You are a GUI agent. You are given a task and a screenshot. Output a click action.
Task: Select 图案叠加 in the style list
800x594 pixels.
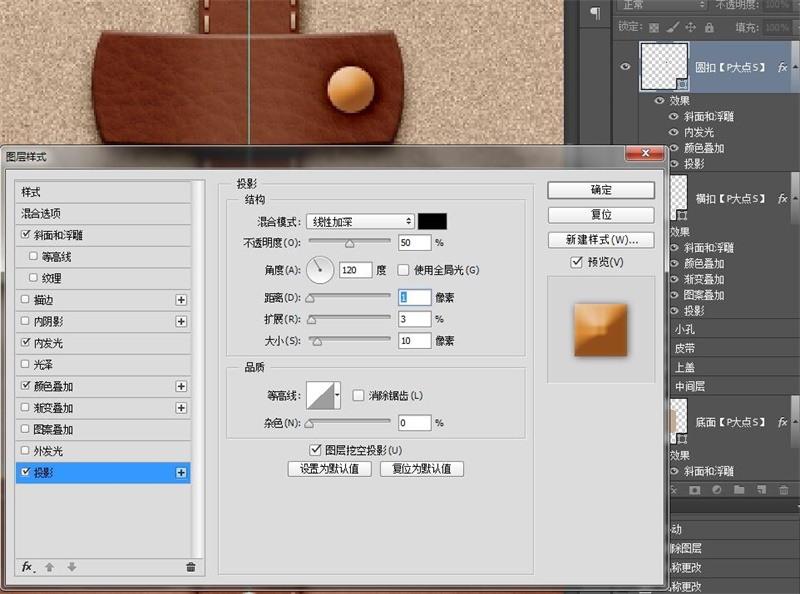[x=104, y=429]
